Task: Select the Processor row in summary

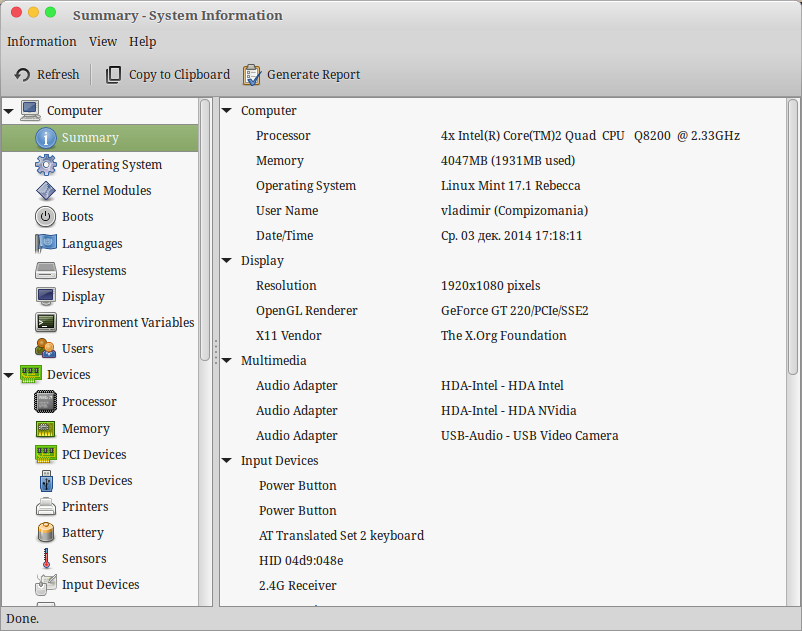Action: tap(502, 136)
